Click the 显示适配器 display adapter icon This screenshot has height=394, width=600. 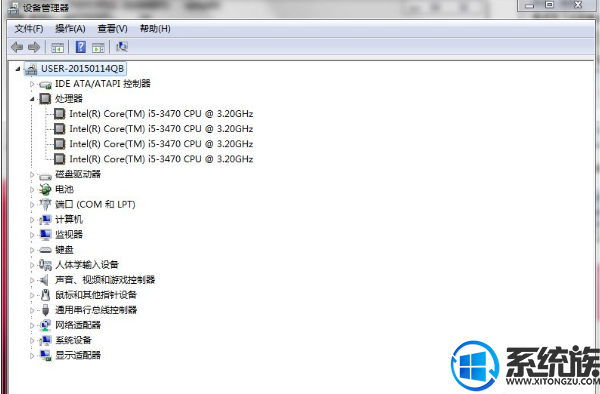point(45,355)
